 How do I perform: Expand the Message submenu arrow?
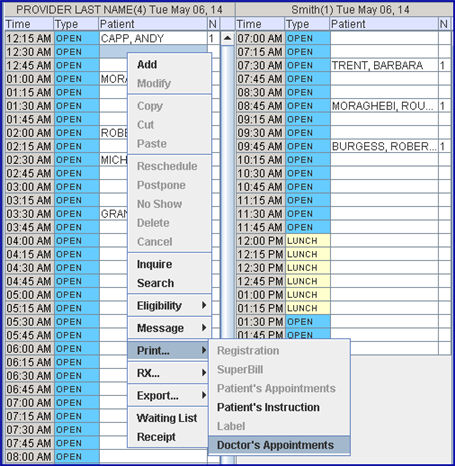click(x=204, y=328)
